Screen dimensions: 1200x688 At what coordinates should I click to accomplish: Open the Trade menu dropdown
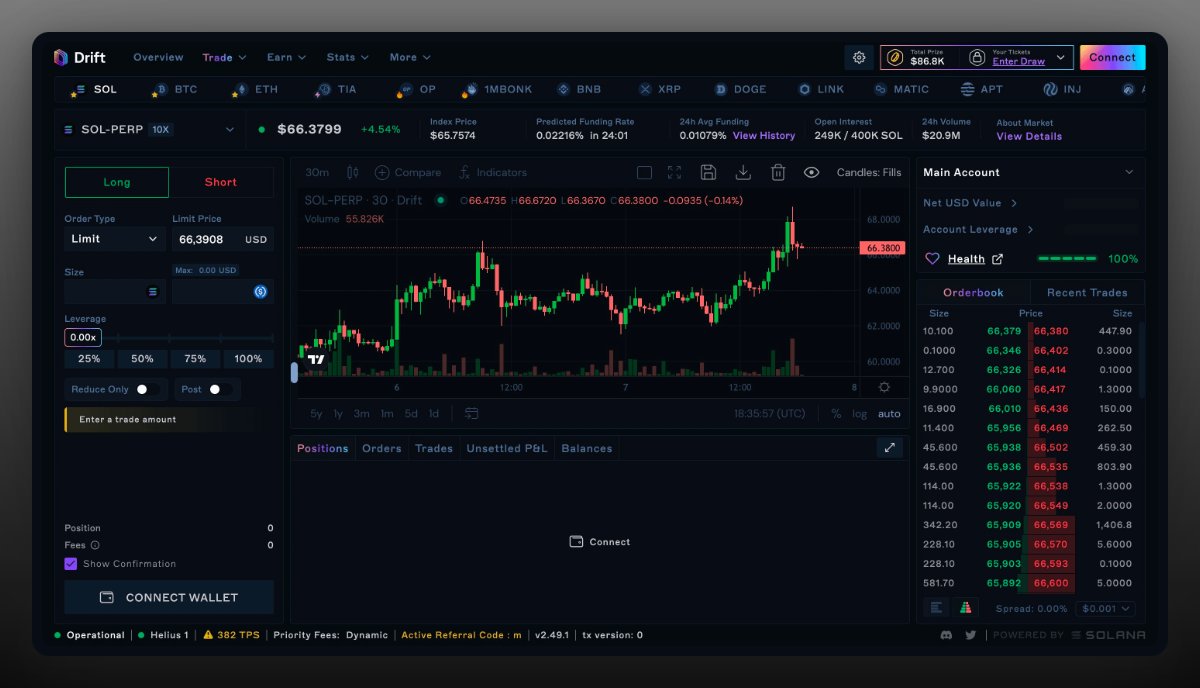click(x=224, y=58)
